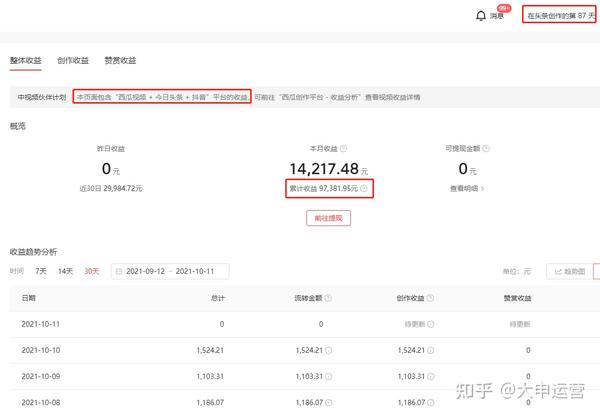The image size is (600, 415).
Task: Open the notification bell icon
Action: tap(481, 16)
